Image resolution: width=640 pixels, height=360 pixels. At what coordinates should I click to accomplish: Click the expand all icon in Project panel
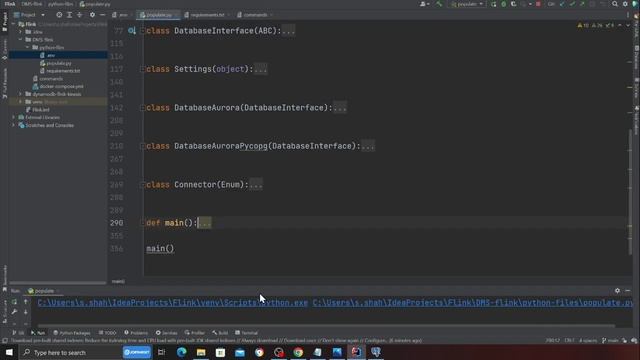[69, 15]
